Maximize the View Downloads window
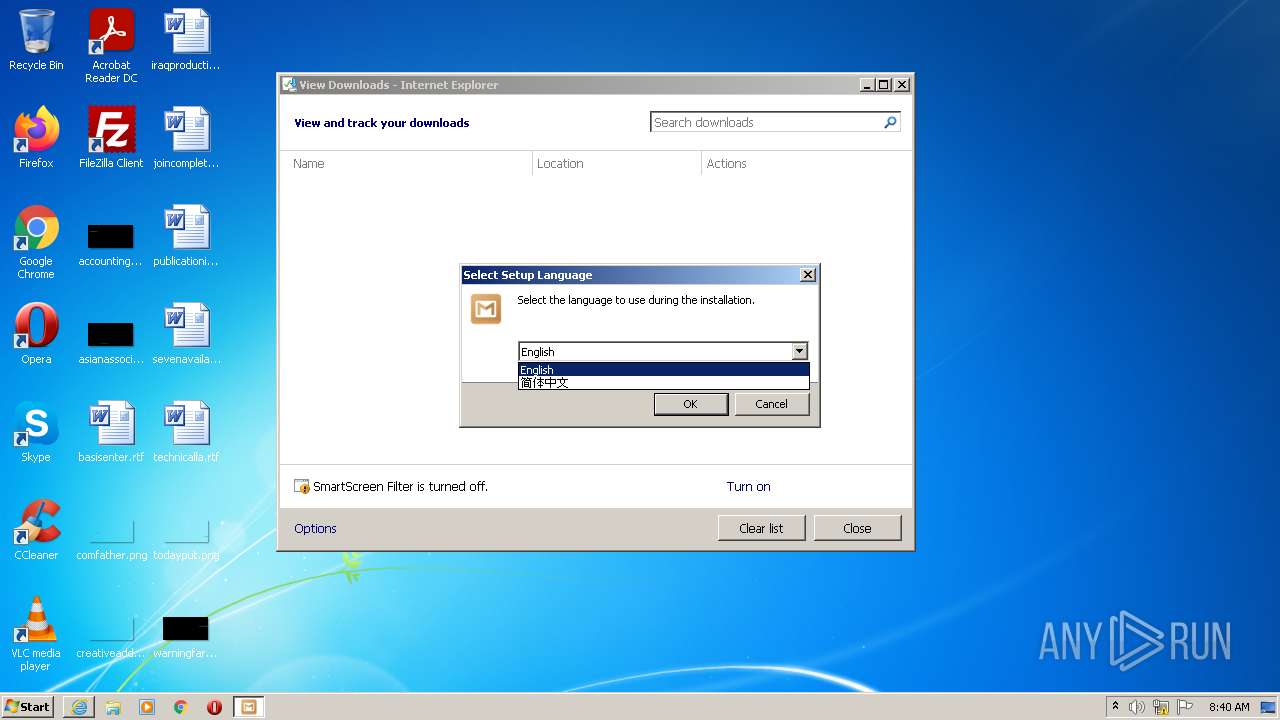This screenshot has height=720, width=1280. click(x=884, y=85)
